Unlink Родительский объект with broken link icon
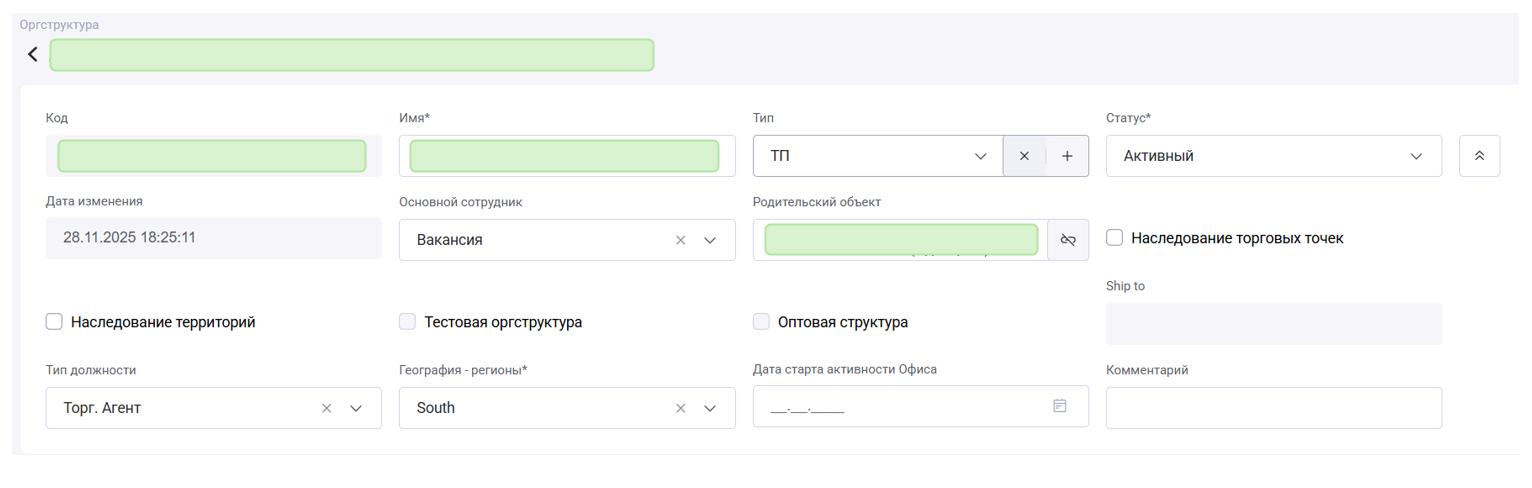The height and width of the screenshot is (488, 1532). [1068, 240]
